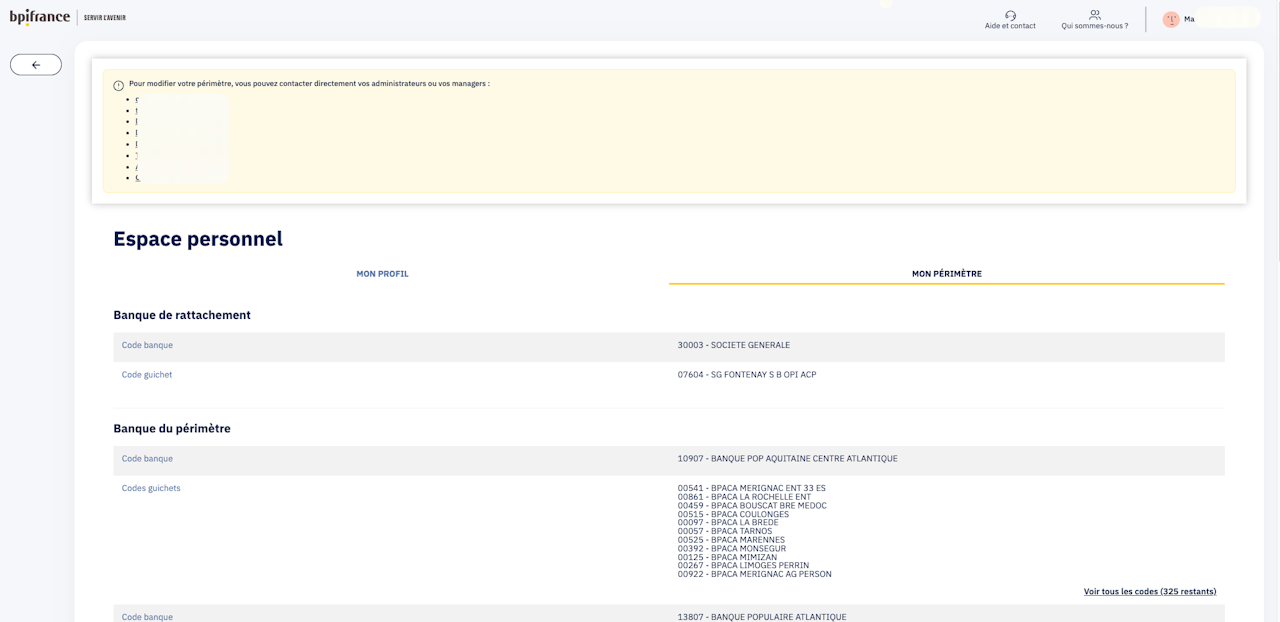Click the 07604 - SG FONTENAY S B OPI ACP value
1280x622 pixels.
746,375
